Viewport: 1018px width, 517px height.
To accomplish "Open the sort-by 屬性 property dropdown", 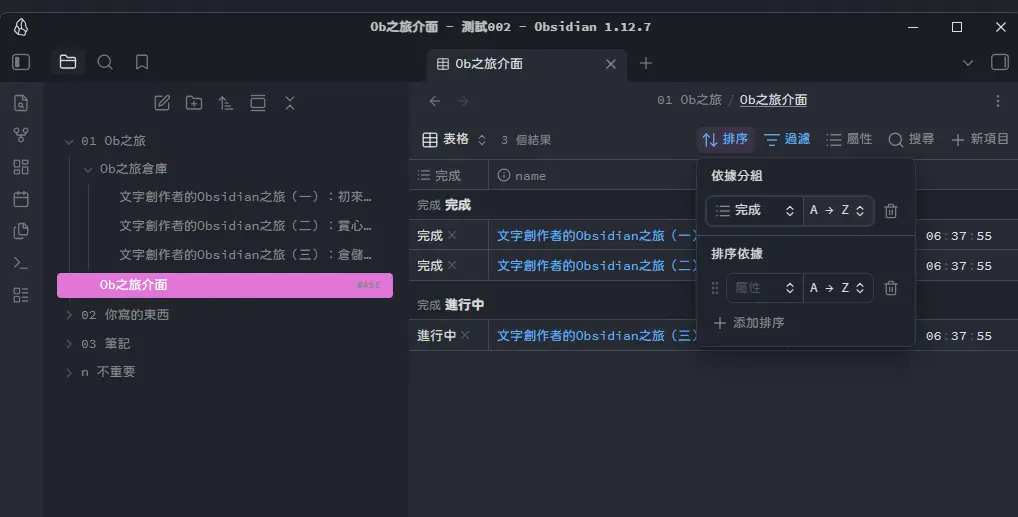I will tap(765, 288).
